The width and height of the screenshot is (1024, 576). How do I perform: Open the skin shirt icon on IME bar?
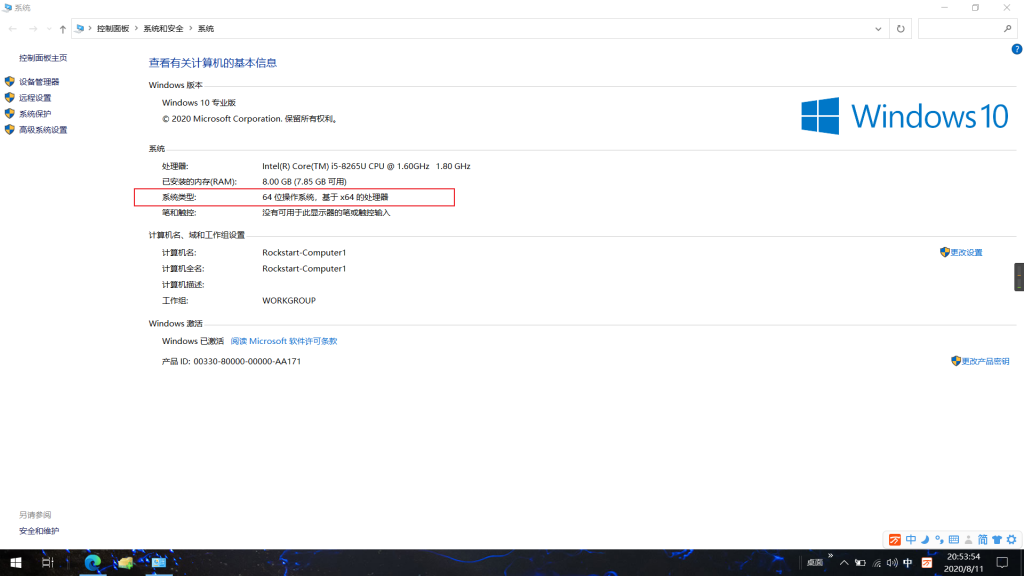click(997, 539)
